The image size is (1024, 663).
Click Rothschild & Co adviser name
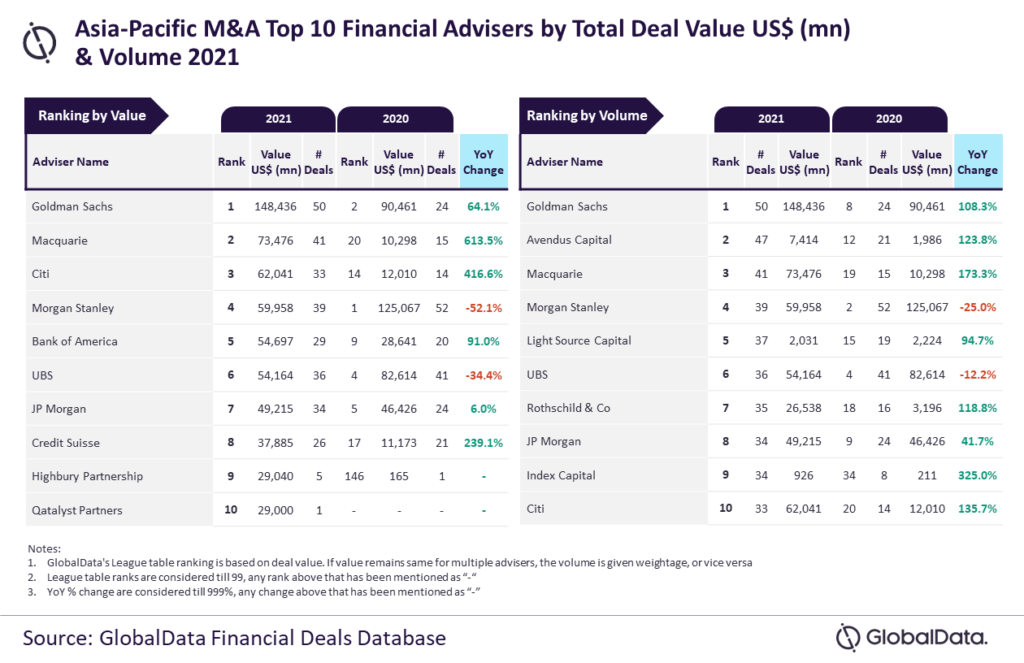pyautogui.click(x=570, y=408)
